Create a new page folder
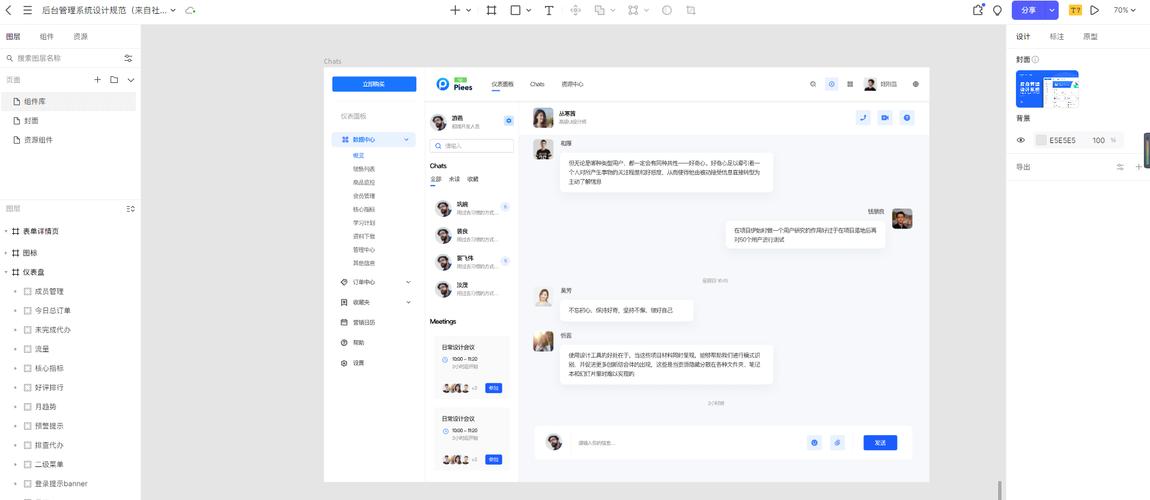 click(x=114, y=80)
